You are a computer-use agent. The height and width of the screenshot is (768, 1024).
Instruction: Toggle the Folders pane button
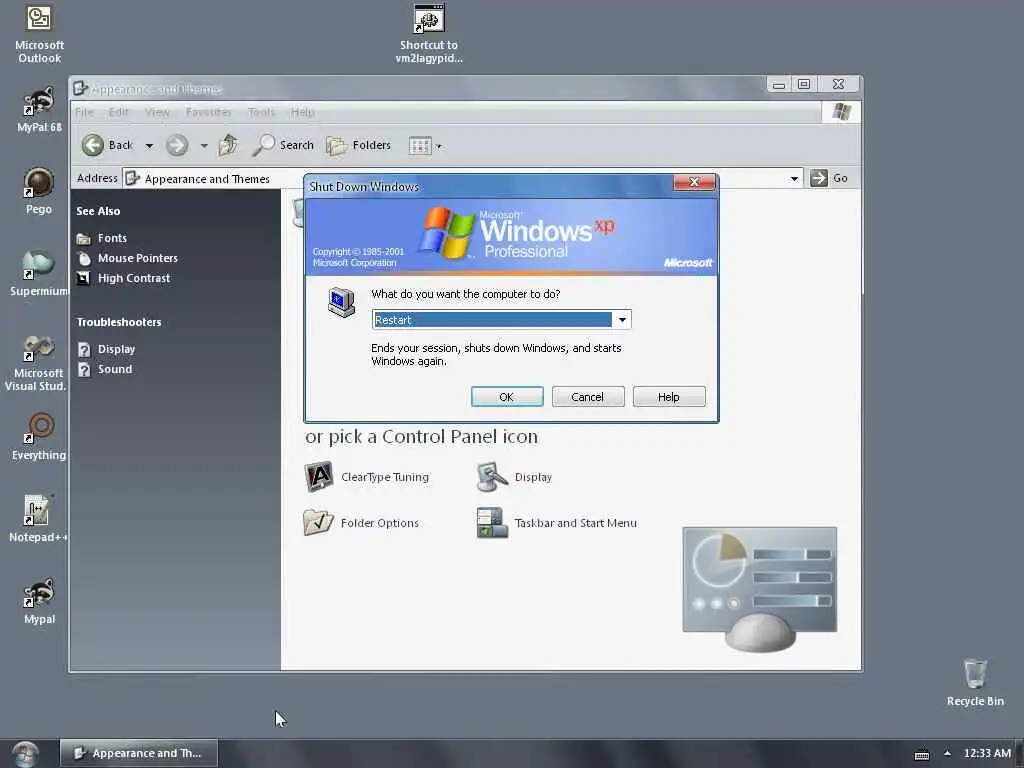pos(359,145)
